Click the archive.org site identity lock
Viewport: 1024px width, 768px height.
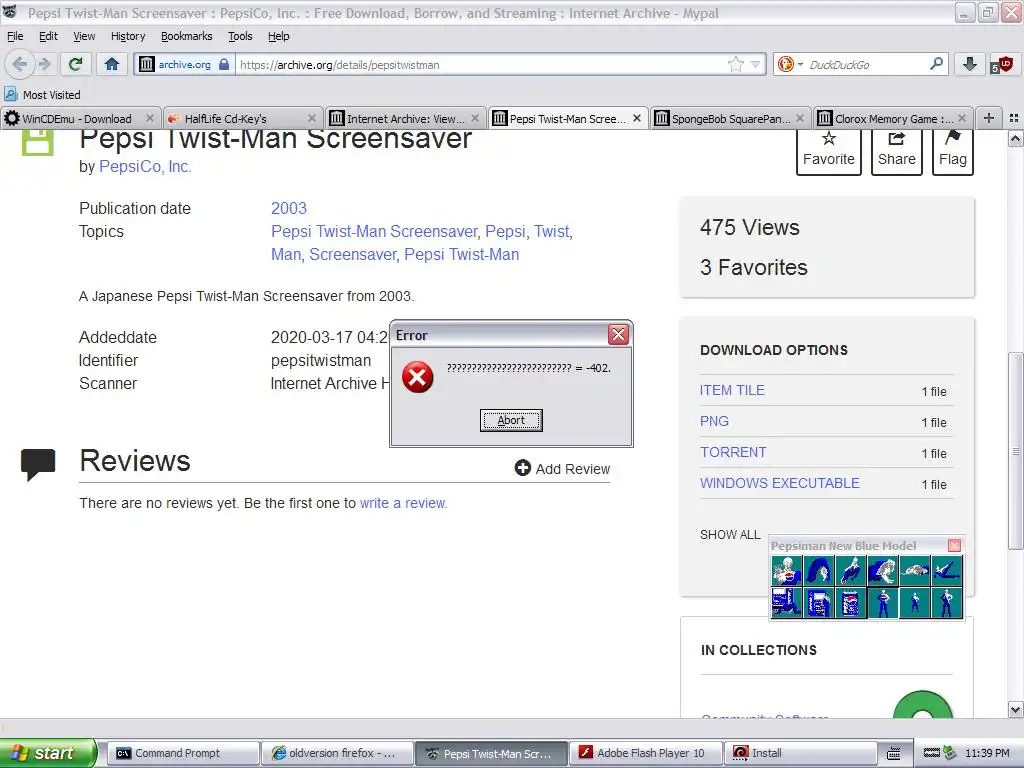[184, 64]
